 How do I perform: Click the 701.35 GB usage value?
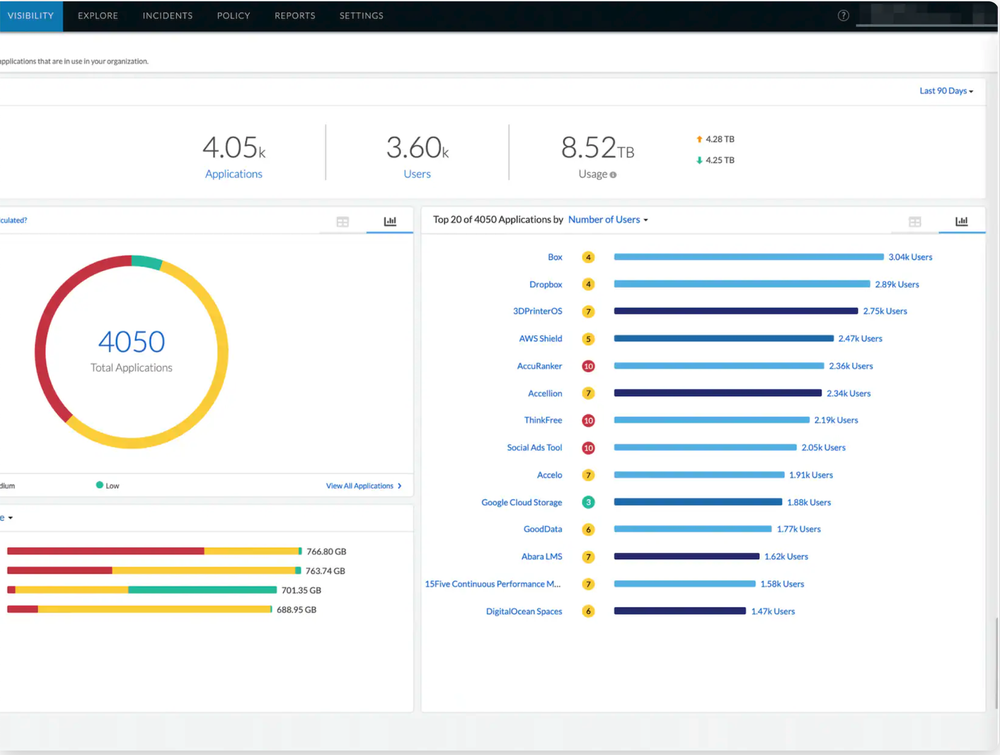pyautogui.click(x=301, y=590)
